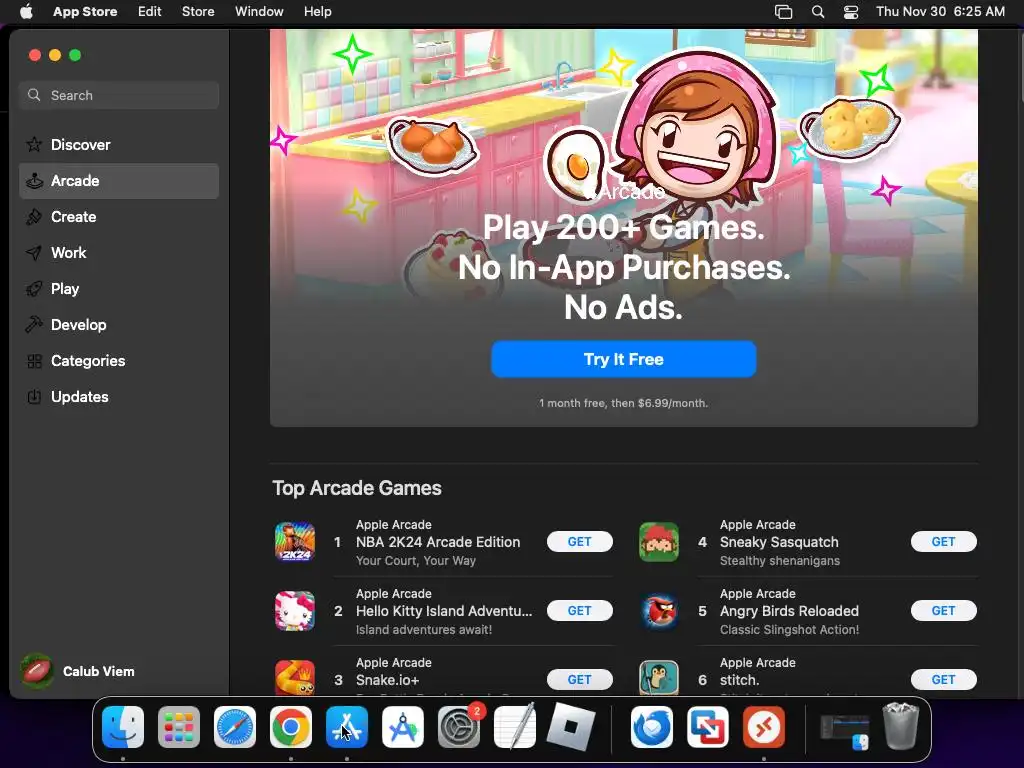The image size is (1024, 768).
Task: Click the NBA 2K24 Arcade Edition app icon
Action: (x=295, y=542)
